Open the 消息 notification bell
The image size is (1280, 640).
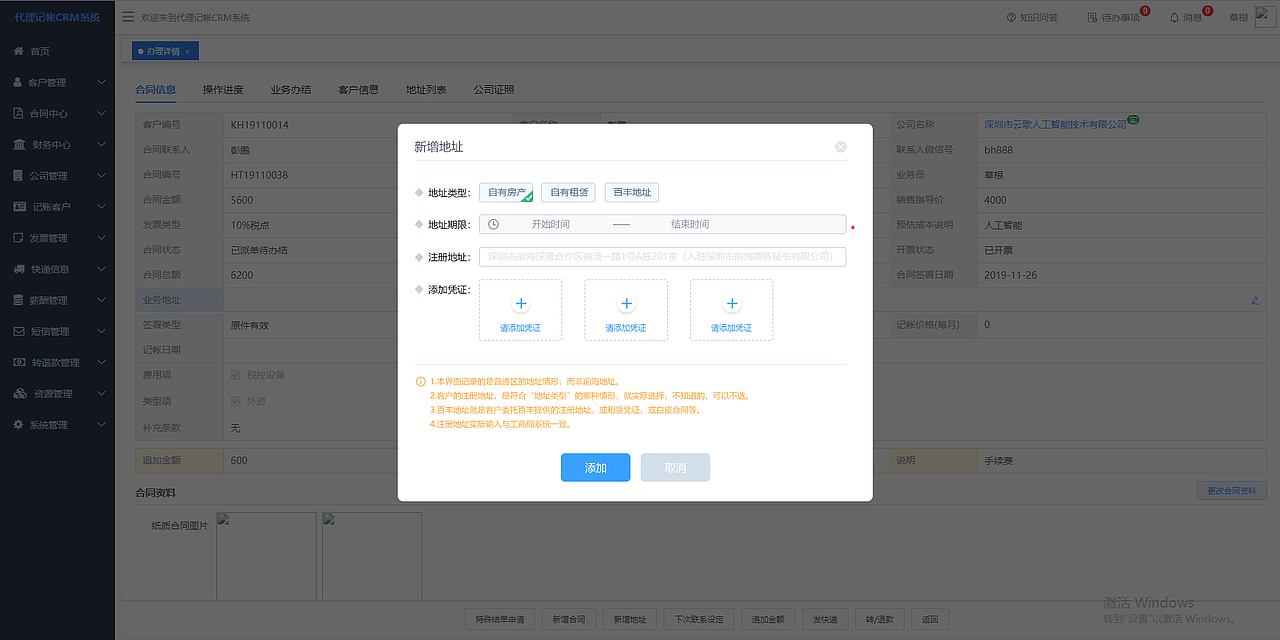[1190, 17]
